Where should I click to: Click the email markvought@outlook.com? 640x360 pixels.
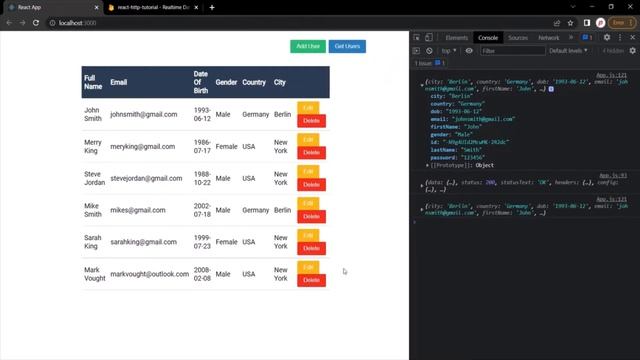point(149,274)
